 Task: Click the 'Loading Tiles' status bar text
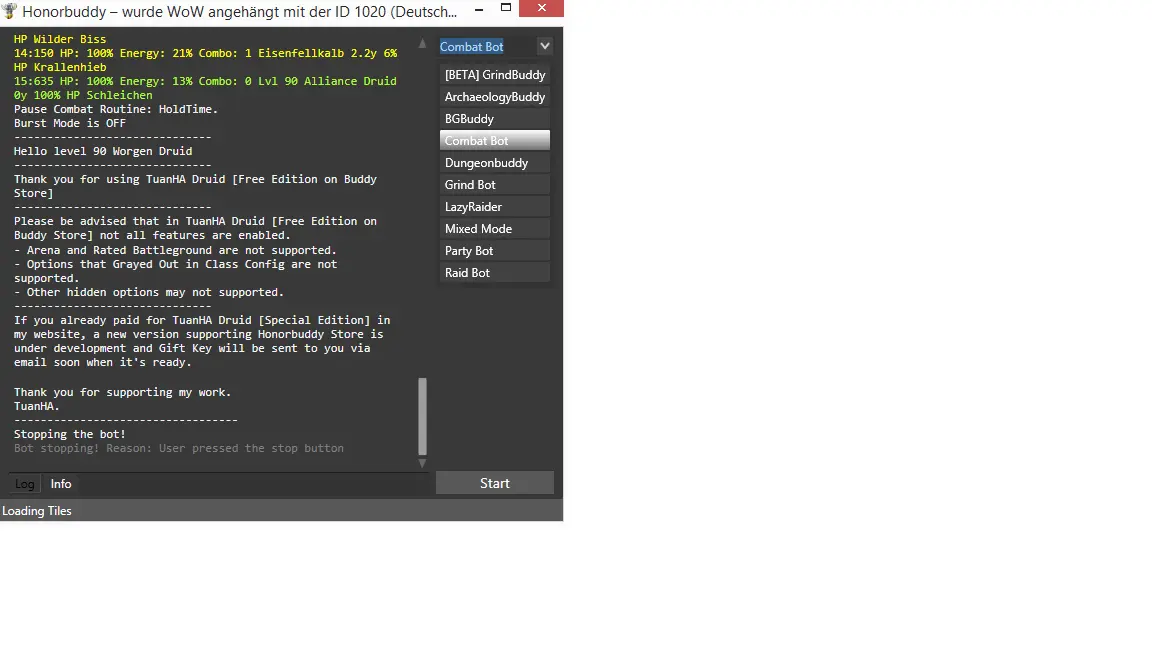point(37,511)
